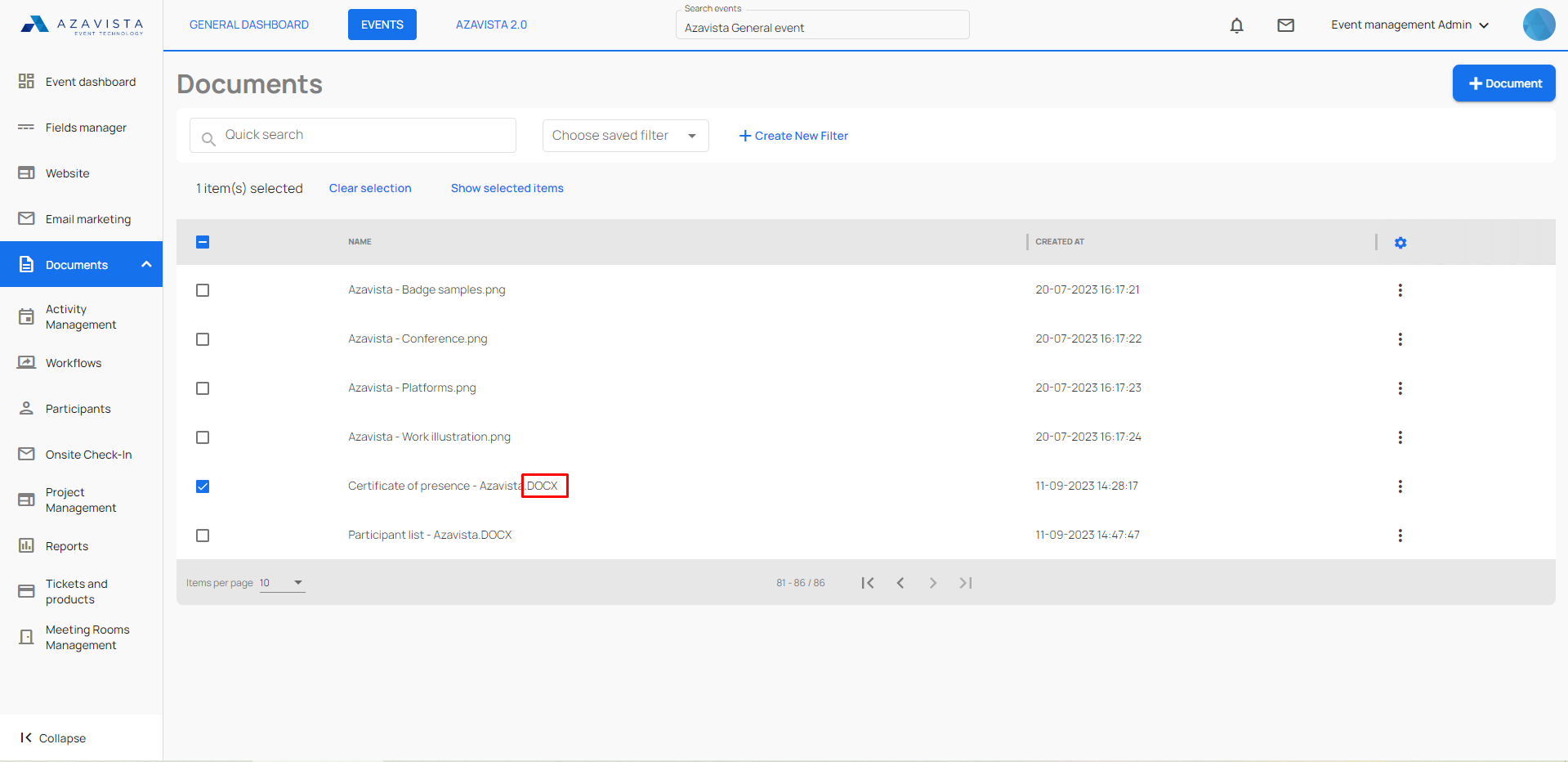The image size is (1568, 762).
Task: Jump to last page arrow
Action: point(966,583)
